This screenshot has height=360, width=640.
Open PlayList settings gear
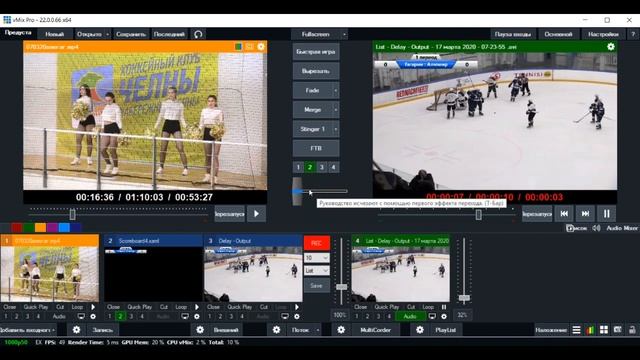coord(420,330)
